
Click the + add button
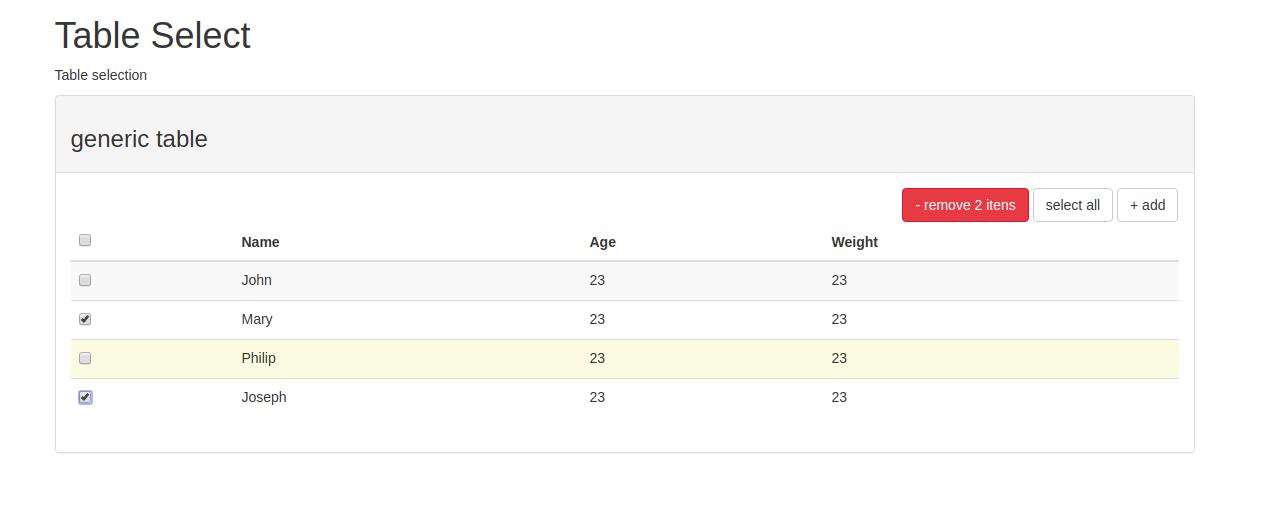pos(1147,205)
